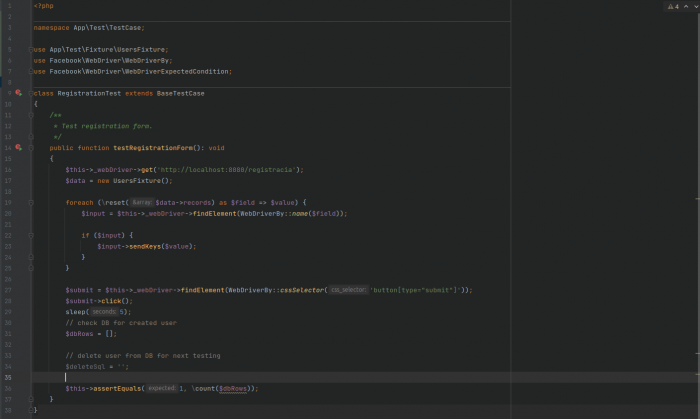Image resolution: width=700 pixels, height=419 pixels.
Task: Collapse RegistrationTest class fold marker at line 9
Action: [x=31, y=93]
